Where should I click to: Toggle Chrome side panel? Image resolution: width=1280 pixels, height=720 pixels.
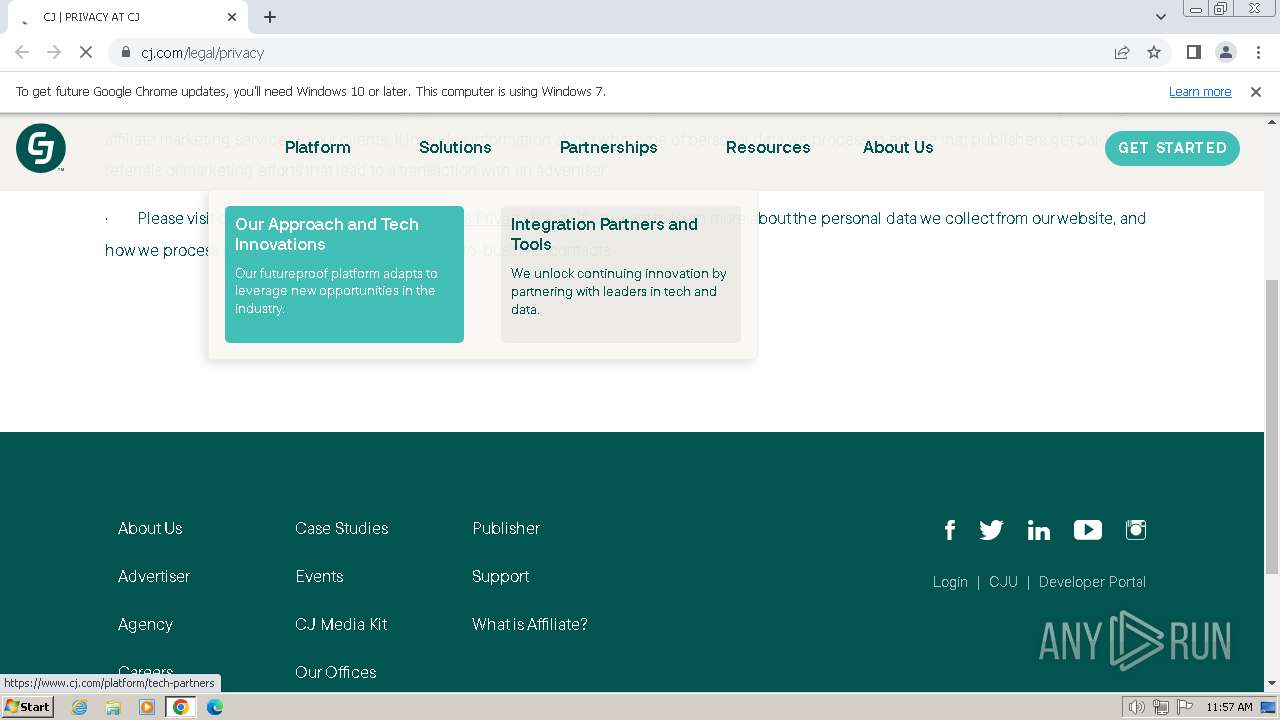pos(1193,53)
